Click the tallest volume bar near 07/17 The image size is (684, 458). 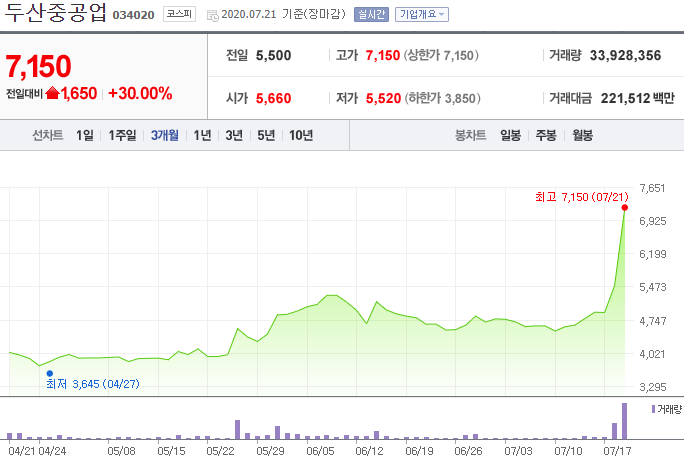tap(624, 421)
